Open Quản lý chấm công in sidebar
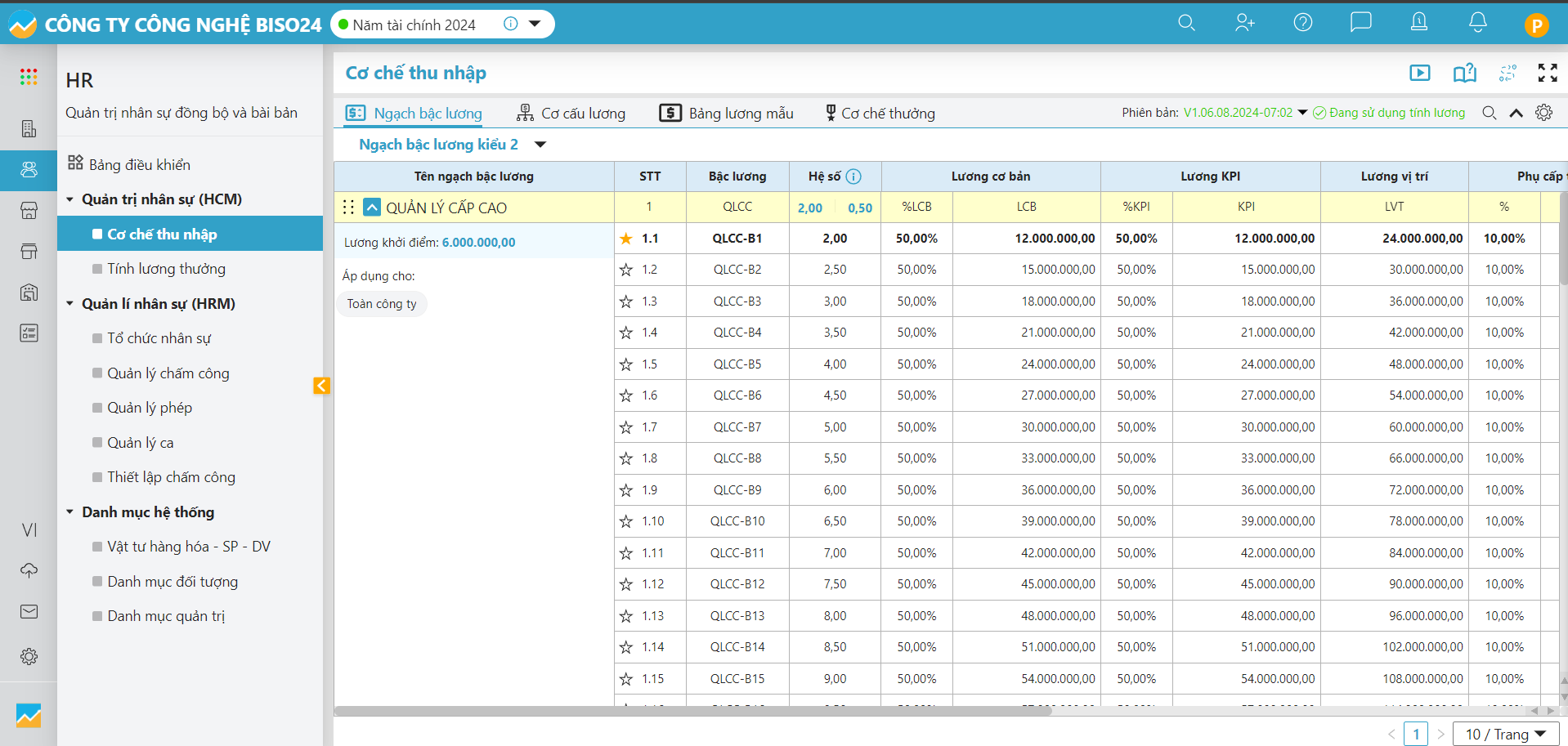The height and width of the screenshot is (746, 1568). coord(168,373)
